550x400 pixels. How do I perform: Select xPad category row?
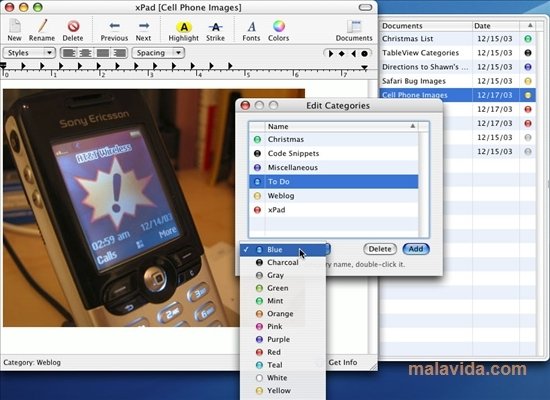[x=334, y=209]
